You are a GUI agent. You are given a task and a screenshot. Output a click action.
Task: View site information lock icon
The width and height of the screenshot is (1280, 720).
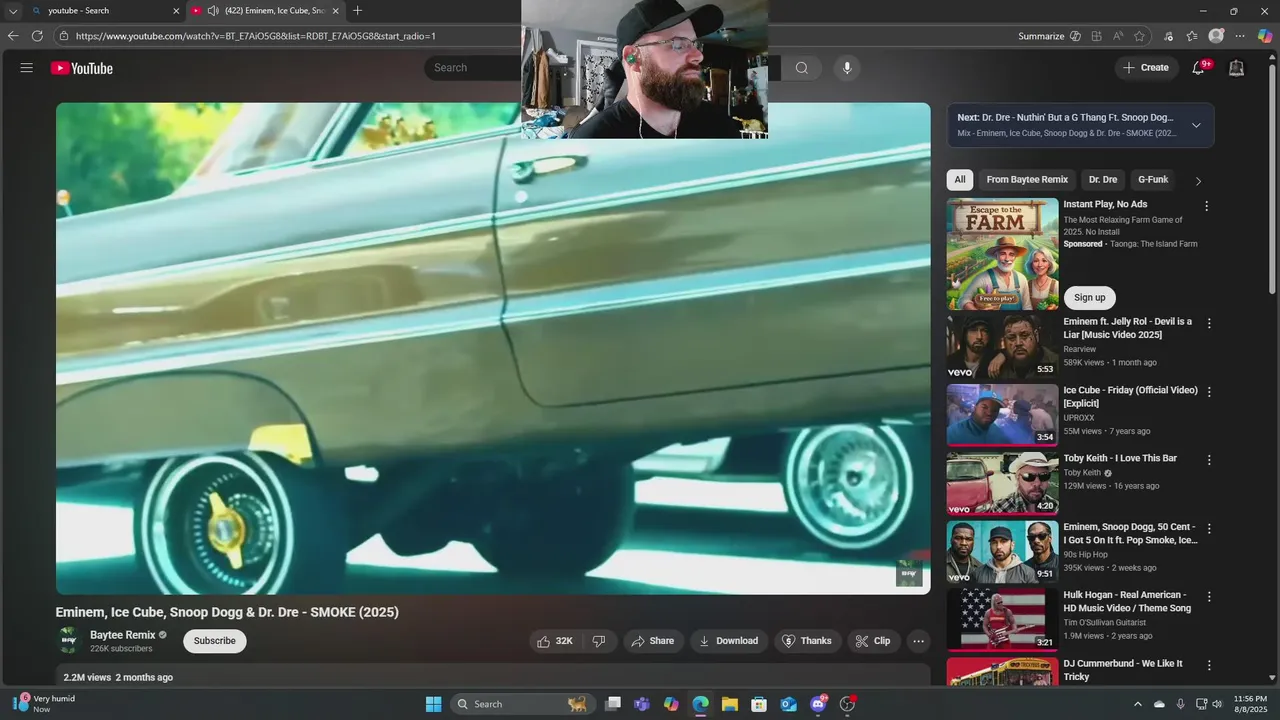(63, 36)
